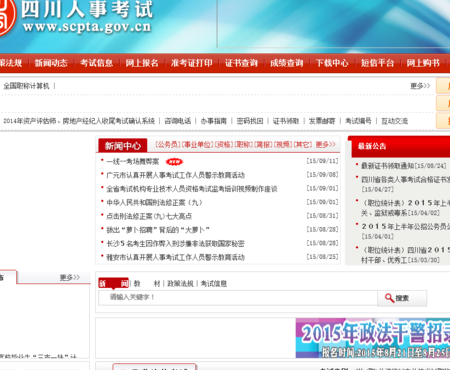Click the 最新公告 panel header

click(x=399, y=146)
